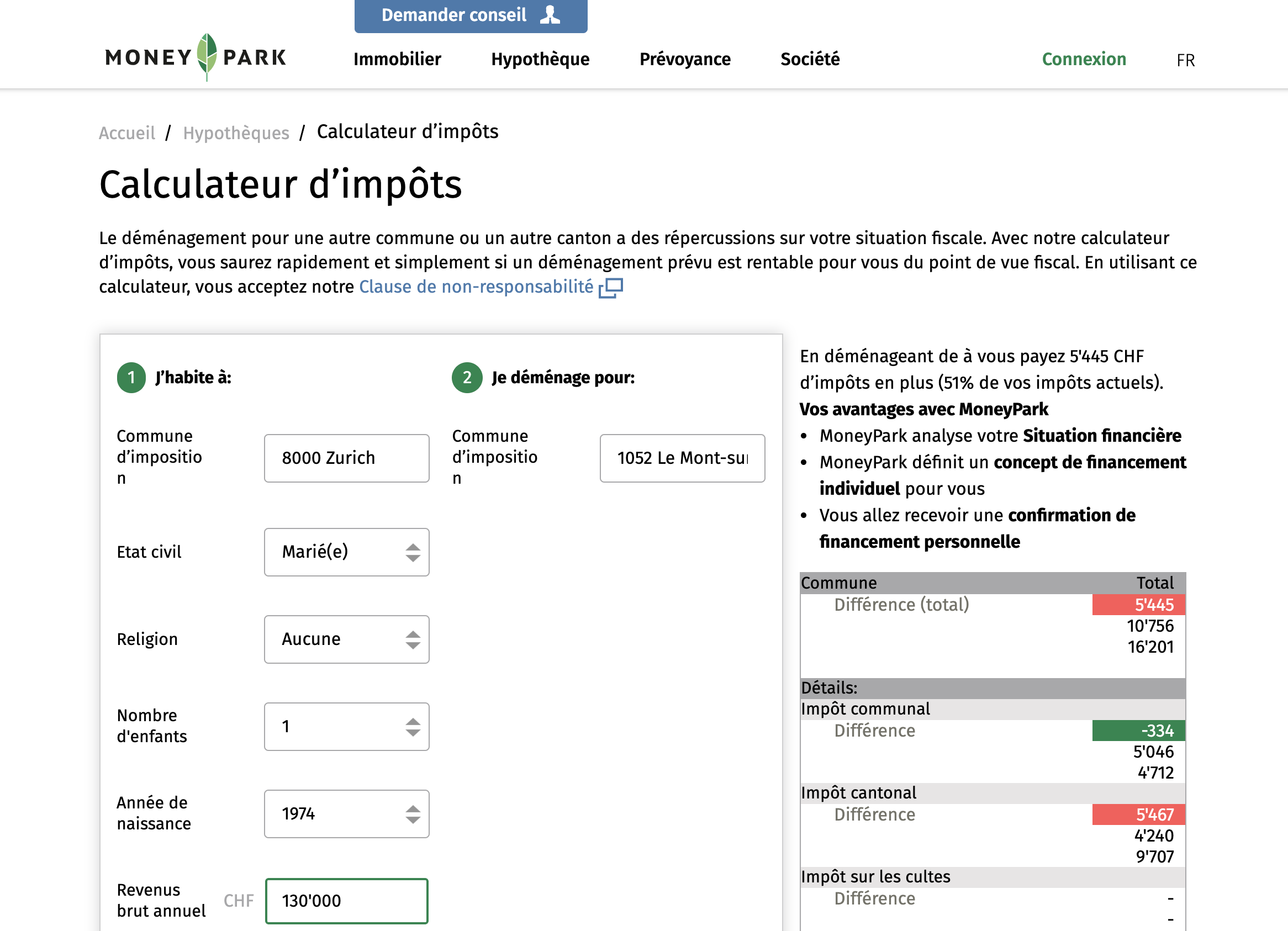This screenshot has width=1288, height=931.
Task: Click the 8000 Zurich commune field
Action: coord(346,458)
